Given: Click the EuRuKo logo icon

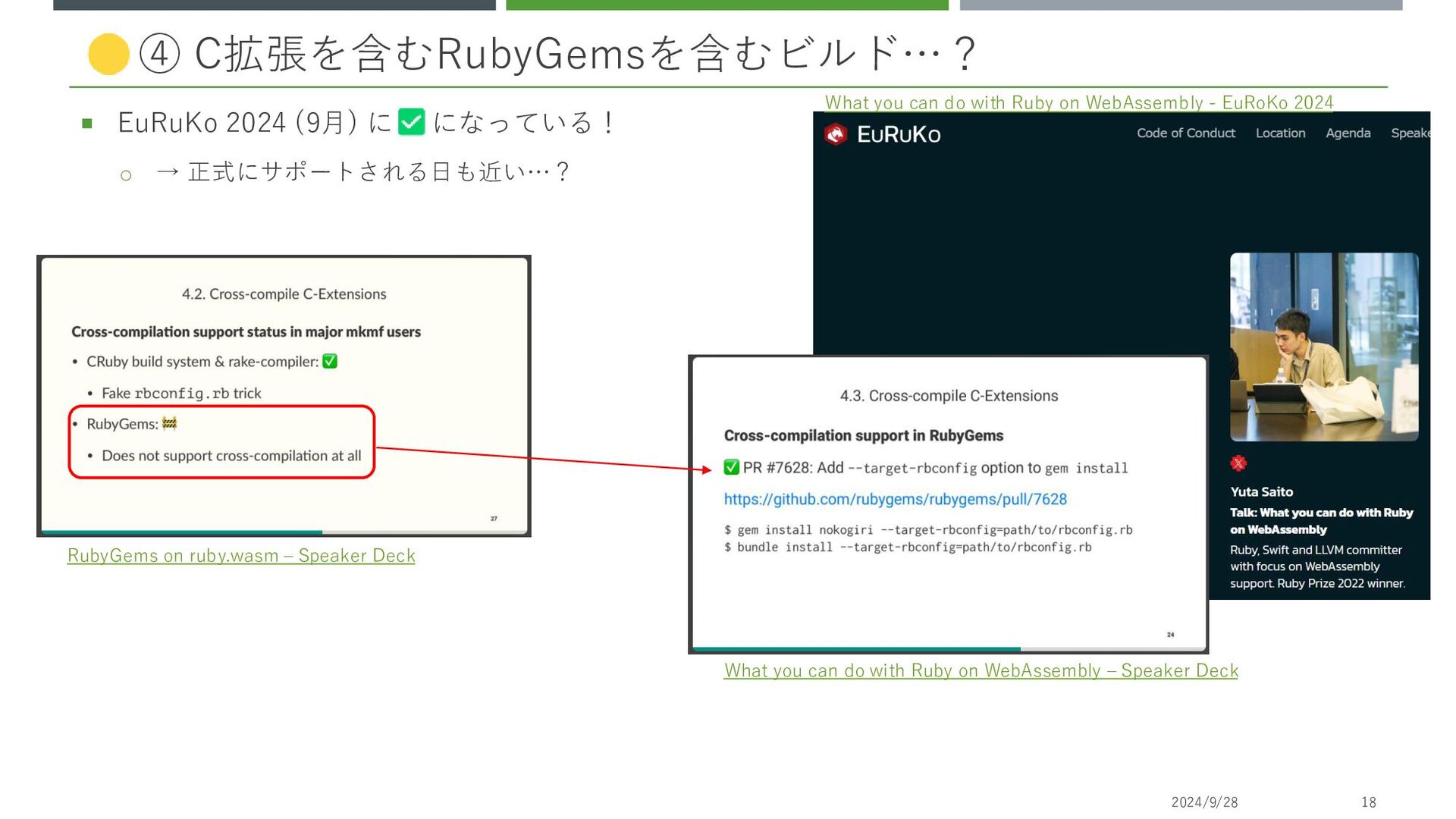Looking at the screenshot, I should tap(836, 134).
